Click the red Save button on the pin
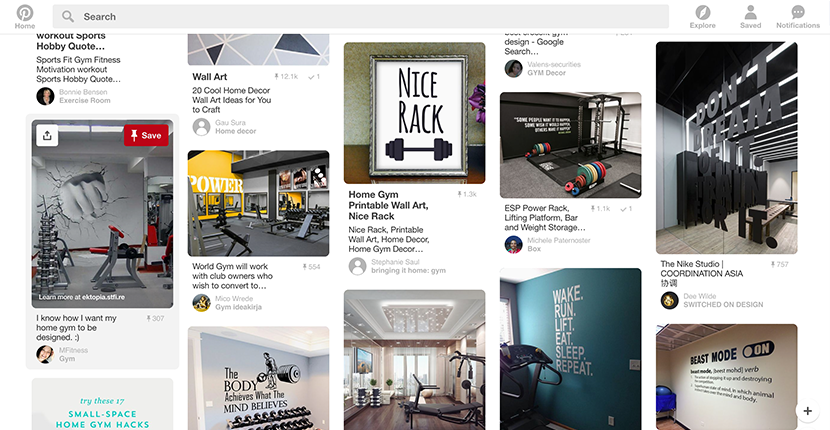830x430 pixels. pos(146,136)
